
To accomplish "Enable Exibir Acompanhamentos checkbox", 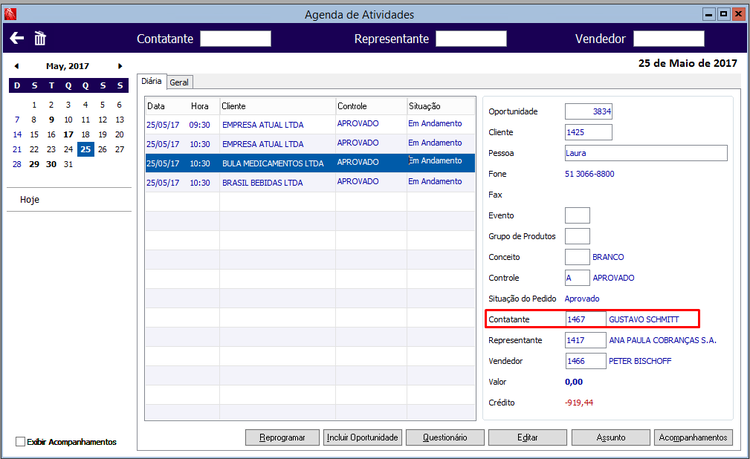I will [x=20, y=441].
